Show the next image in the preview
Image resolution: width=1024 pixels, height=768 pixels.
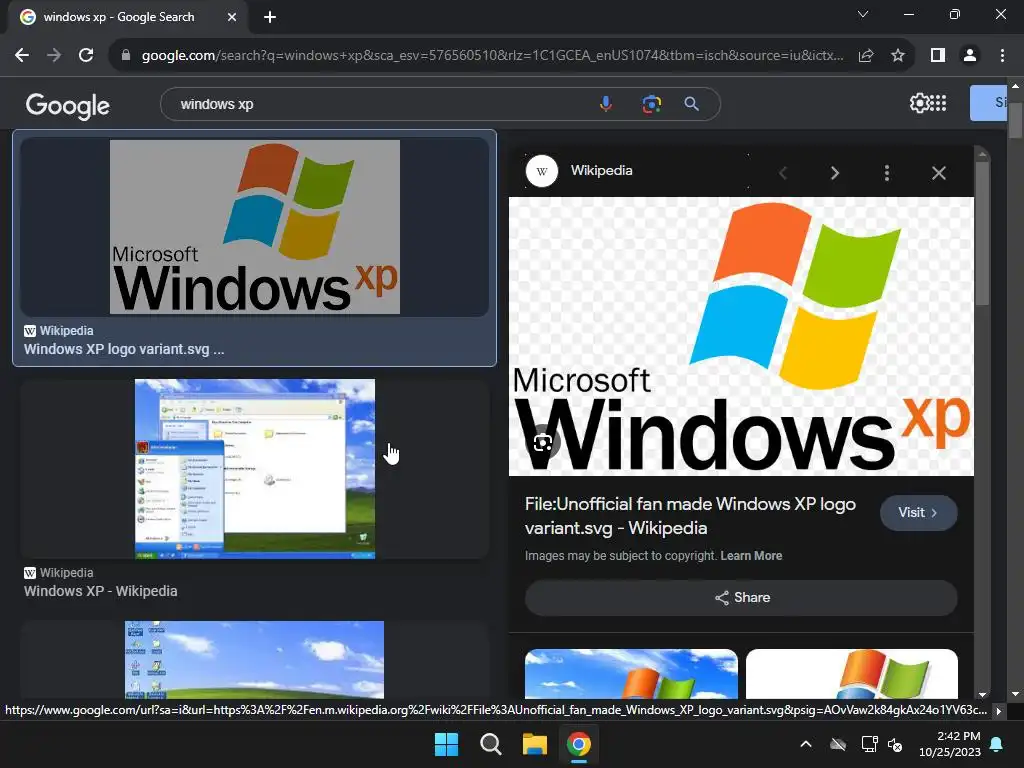pos(835,173)
